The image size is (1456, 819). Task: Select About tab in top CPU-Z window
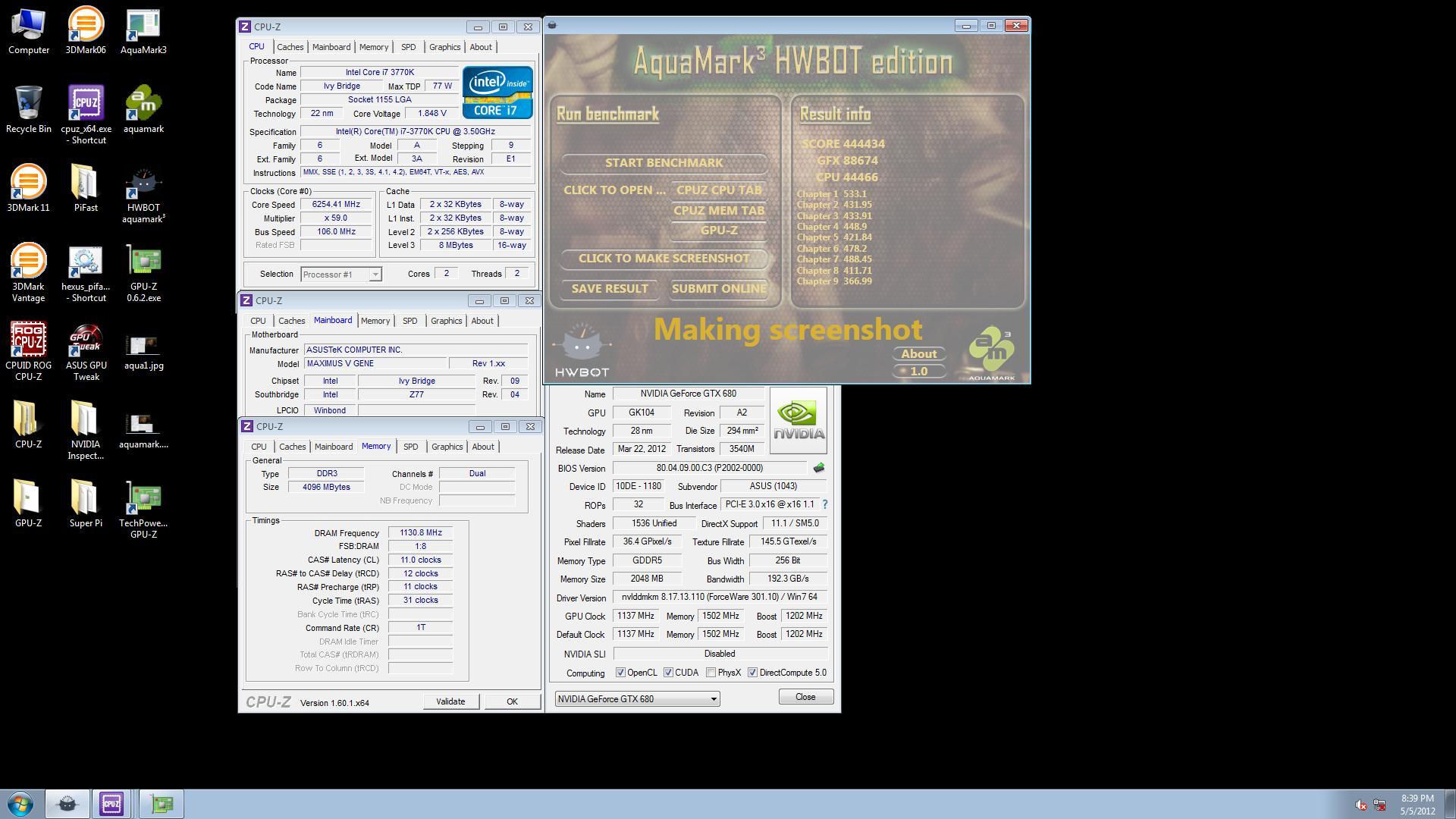point(481,47)
